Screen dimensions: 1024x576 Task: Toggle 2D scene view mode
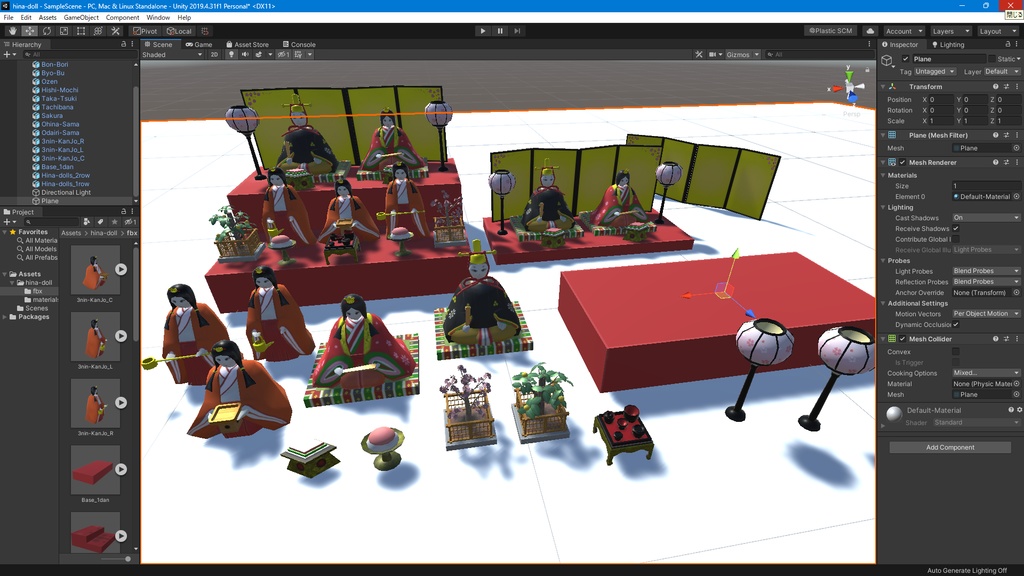[214, 55]
